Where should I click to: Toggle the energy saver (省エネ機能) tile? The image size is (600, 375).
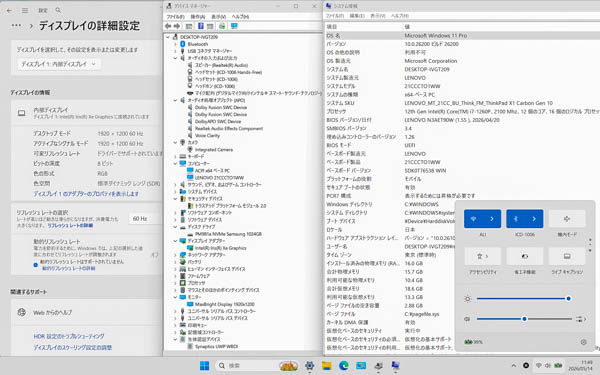pyautogui.click(x=525, y=256)
